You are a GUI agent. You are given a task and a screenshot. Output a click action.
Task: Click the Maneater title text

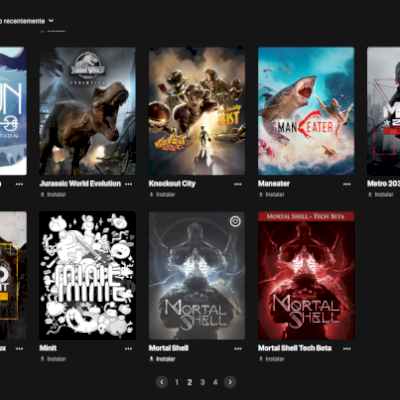274,184
